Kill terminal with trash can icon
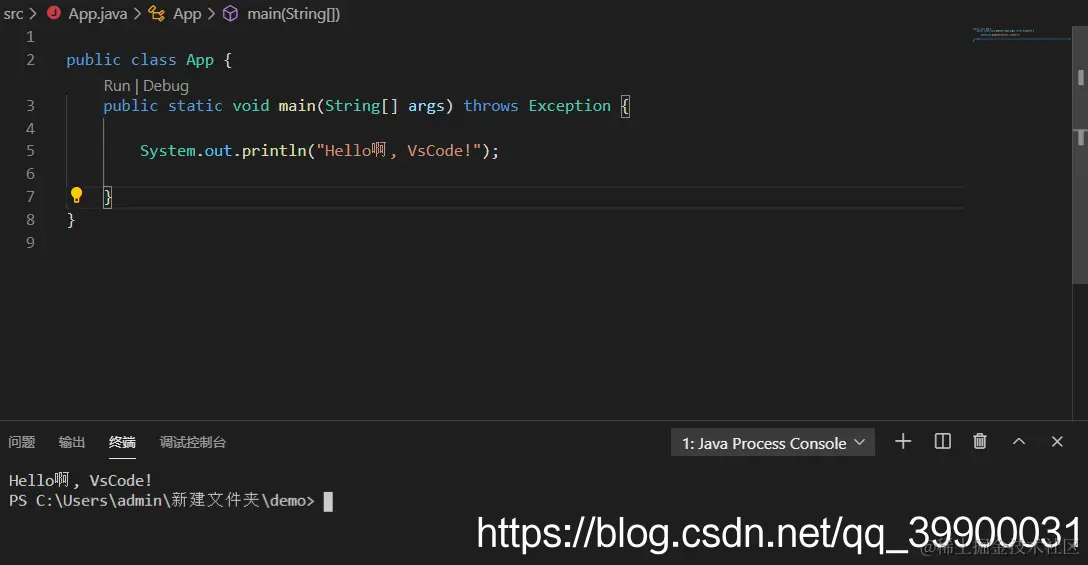Screen dimensions: 1088x565 pyautogui.click(x=980, y=441)
